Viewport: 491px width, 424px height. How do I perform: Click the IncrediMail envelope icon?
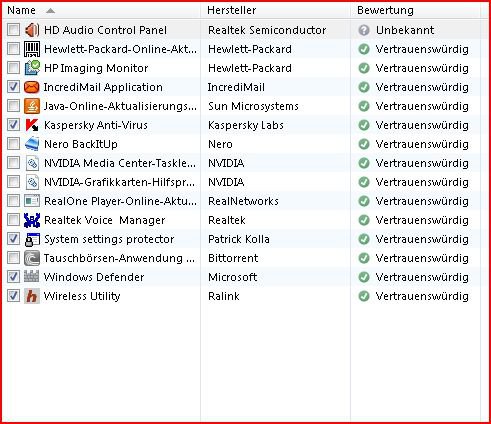pos(32,87)
